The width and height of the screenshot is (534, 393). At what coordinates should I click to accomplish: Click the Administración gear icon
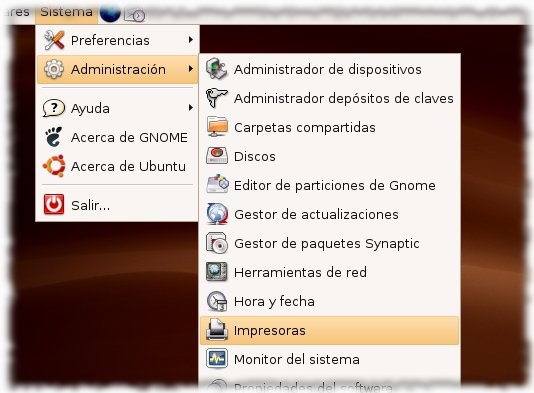click(54, 69)
